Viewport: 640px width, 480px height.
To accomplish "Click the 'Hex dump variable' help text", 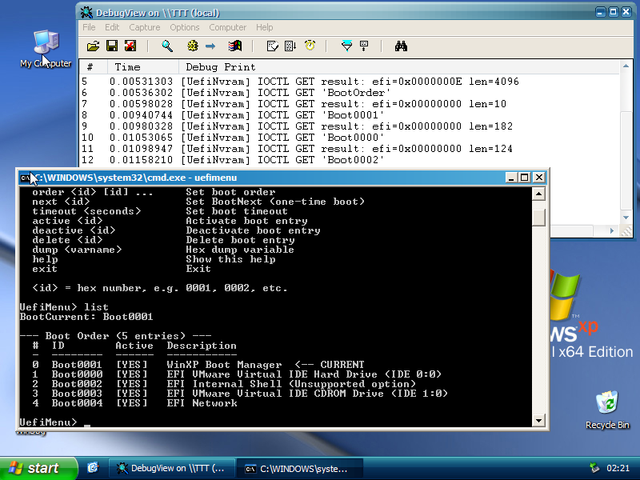I will pos(240,249).
